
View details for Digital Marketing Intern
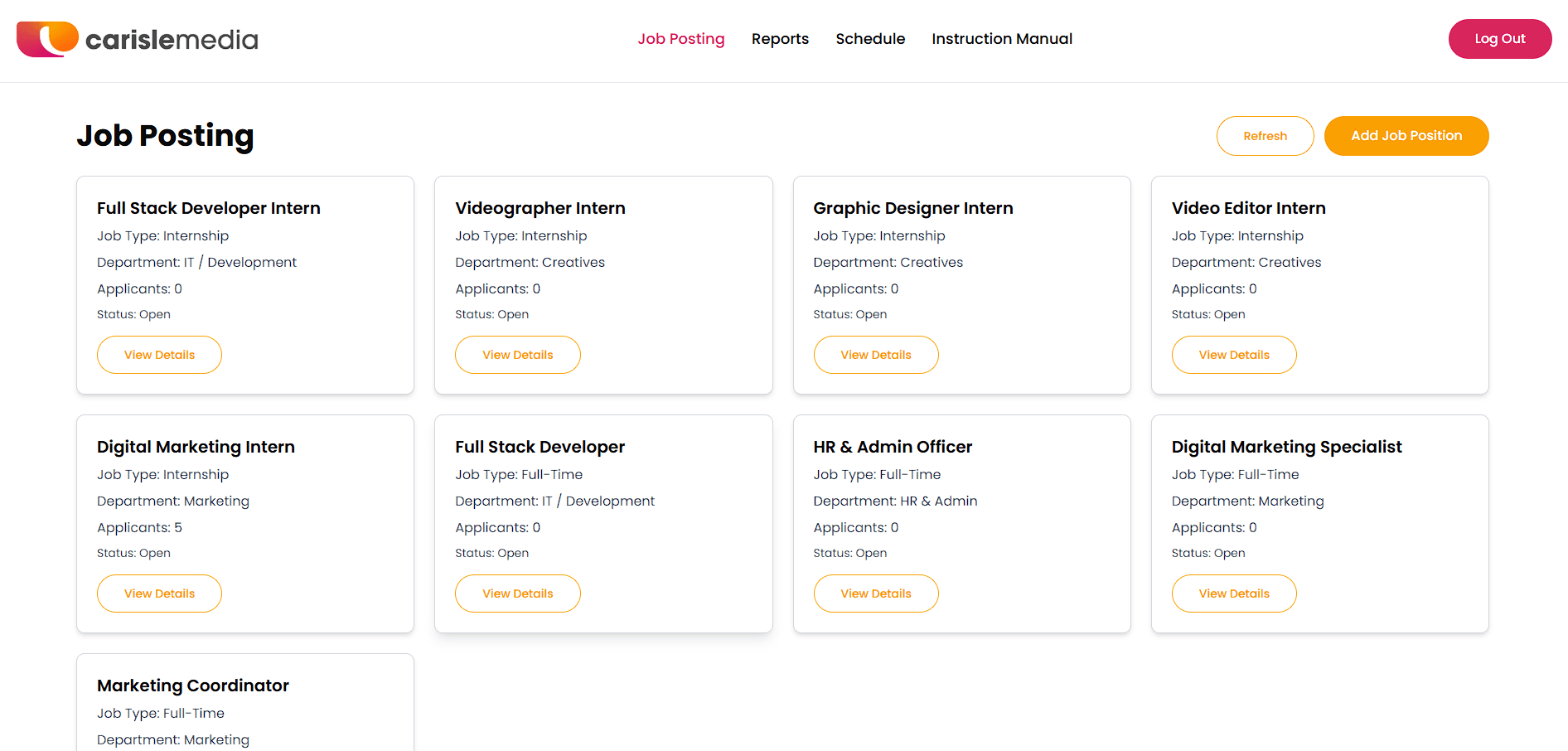click(x=159, y=594)
